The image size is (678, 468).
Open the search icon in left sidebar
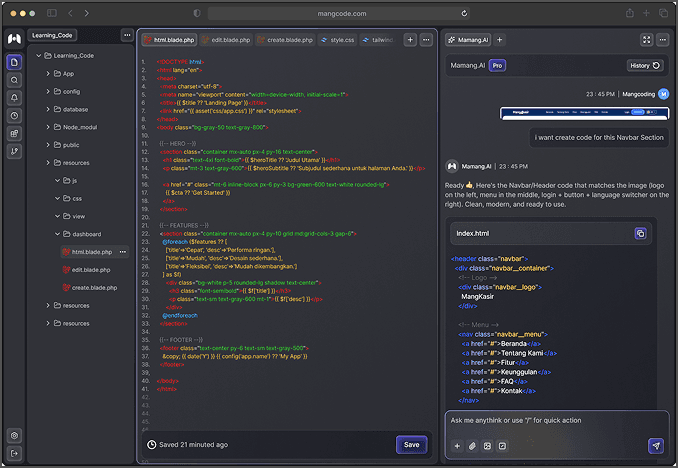(x=14, y=80)
